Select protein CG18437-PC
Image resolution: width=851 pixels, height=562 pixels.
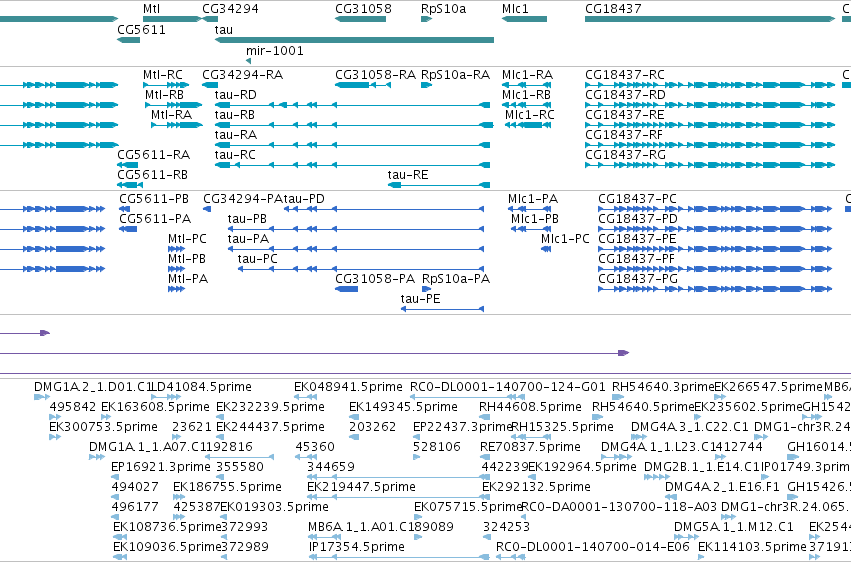638,199
